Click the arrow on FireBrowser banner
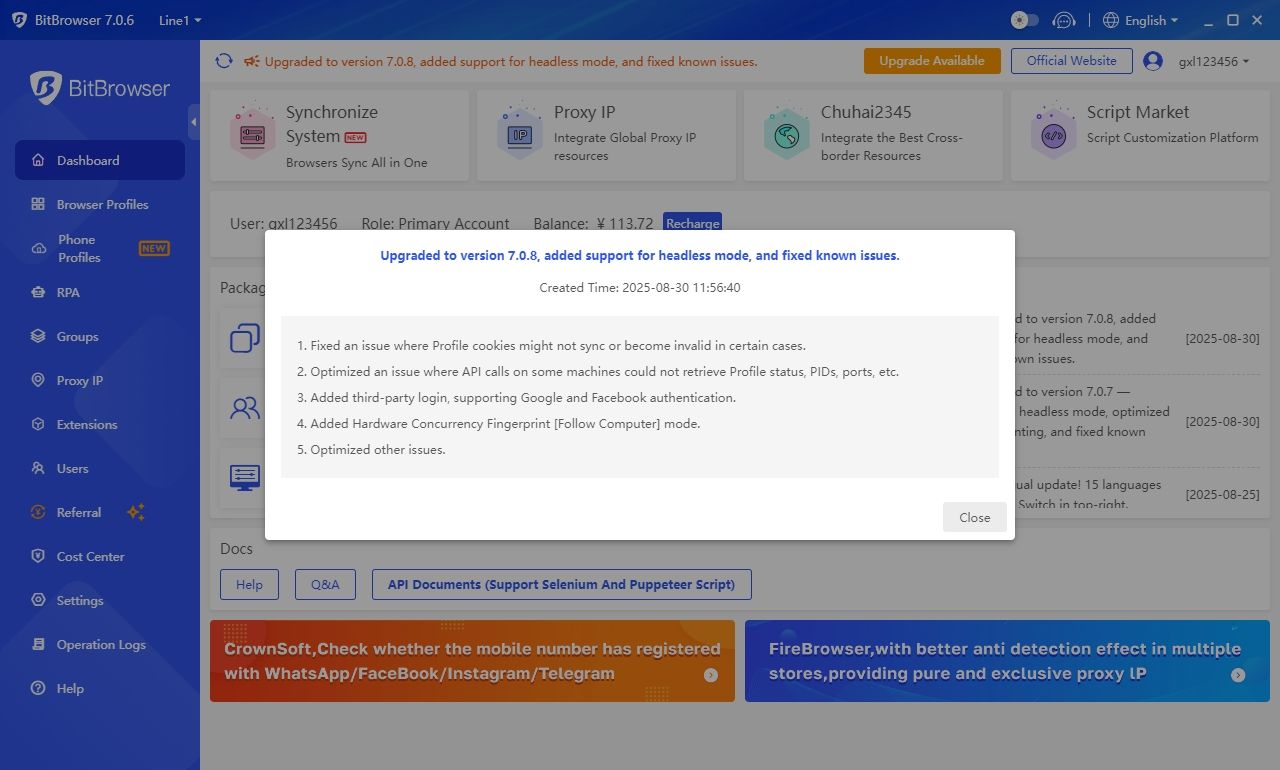The width and height of the screenshot is (1280, 770). pos(1238,675)
